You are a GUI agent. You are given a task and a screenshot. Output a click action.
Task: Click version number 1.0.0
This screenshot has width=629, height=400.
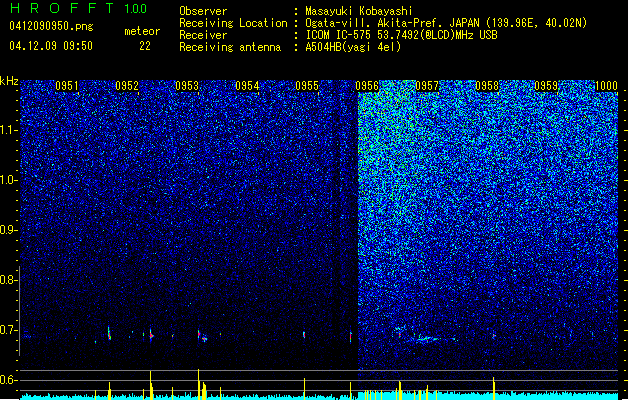click(135, 8)
